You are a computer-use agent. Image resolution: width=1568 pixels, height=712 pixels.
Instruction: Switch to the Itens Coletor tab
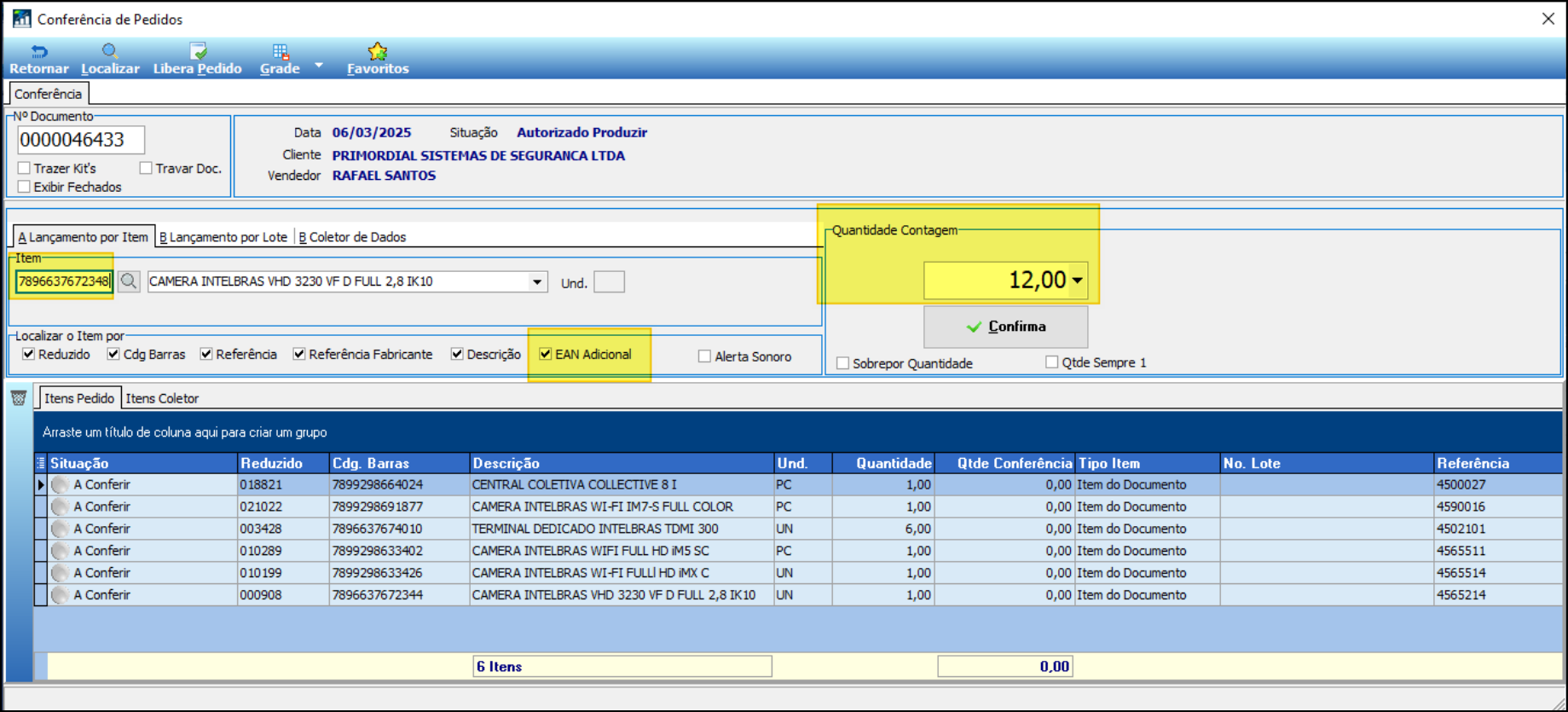(162, 398)
